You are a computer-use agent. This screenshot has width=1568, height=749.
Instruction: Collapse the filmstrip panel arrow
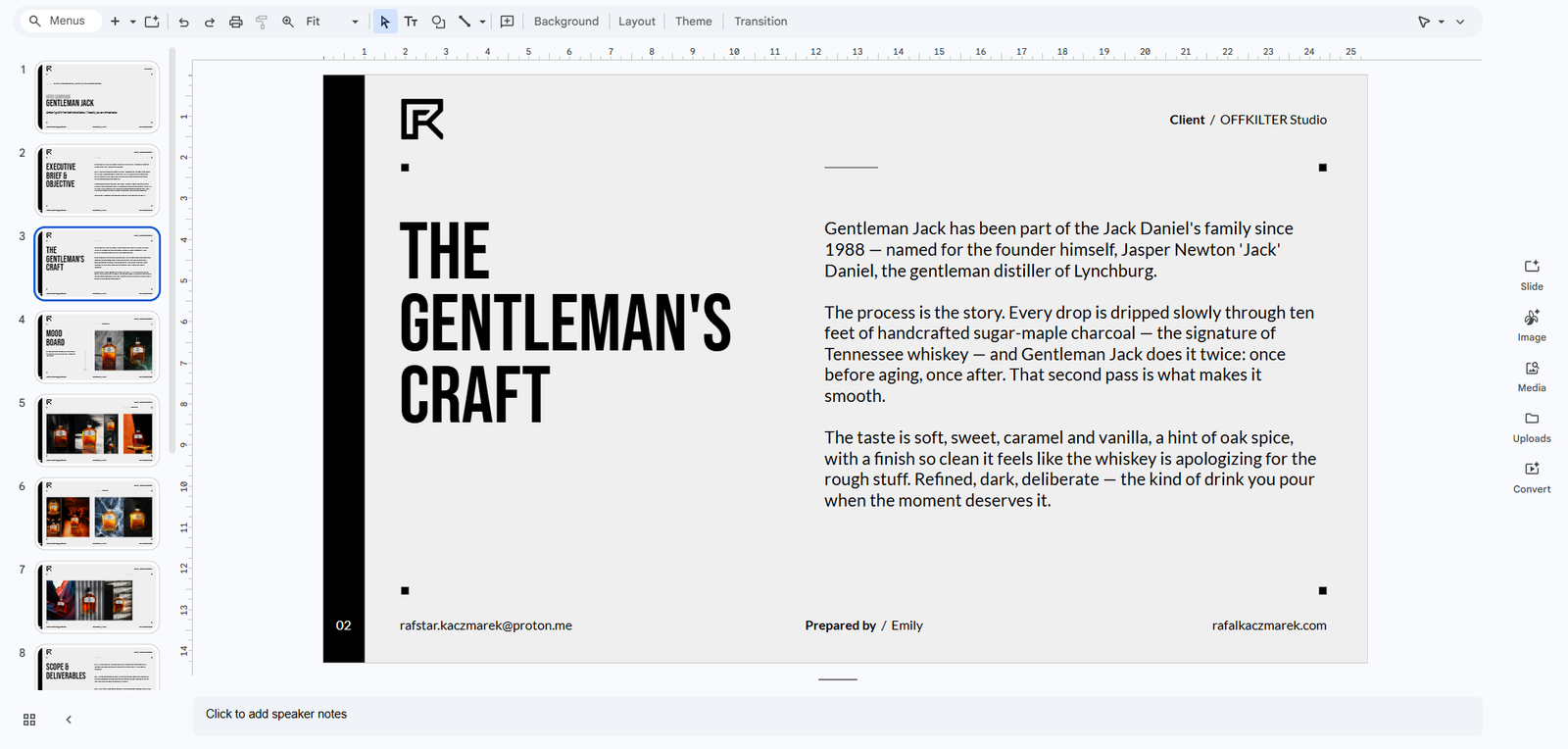(69, 720)
